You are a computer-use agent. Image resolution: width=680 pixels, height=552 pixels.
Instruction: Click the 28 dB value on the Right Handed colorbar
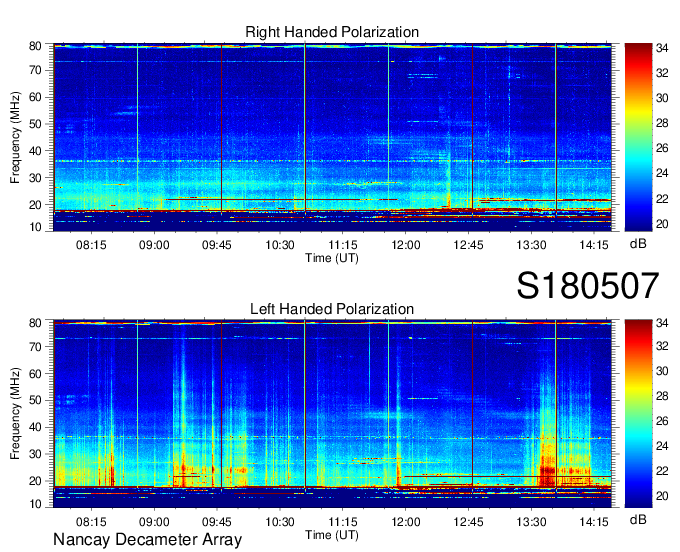click(662, 123)
